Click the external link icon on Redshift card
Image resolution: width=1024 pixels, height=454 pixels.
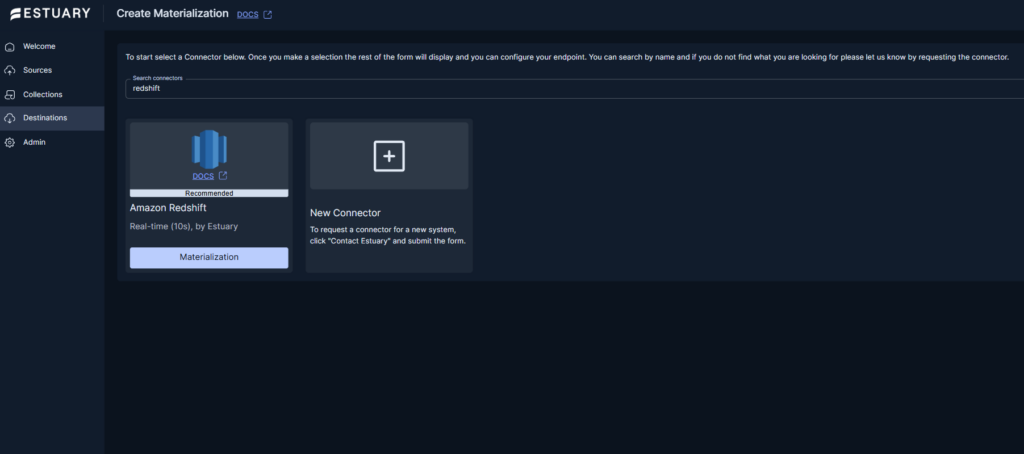coord(223,176)
